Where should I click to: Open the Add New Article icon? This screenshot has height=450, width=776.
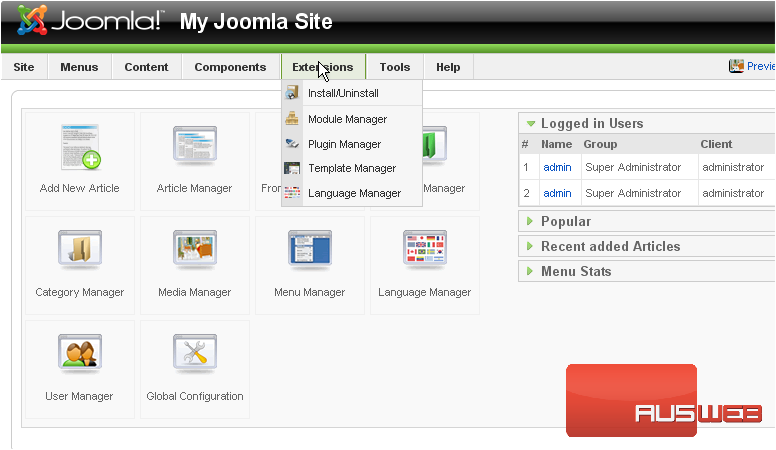(80, 158)
